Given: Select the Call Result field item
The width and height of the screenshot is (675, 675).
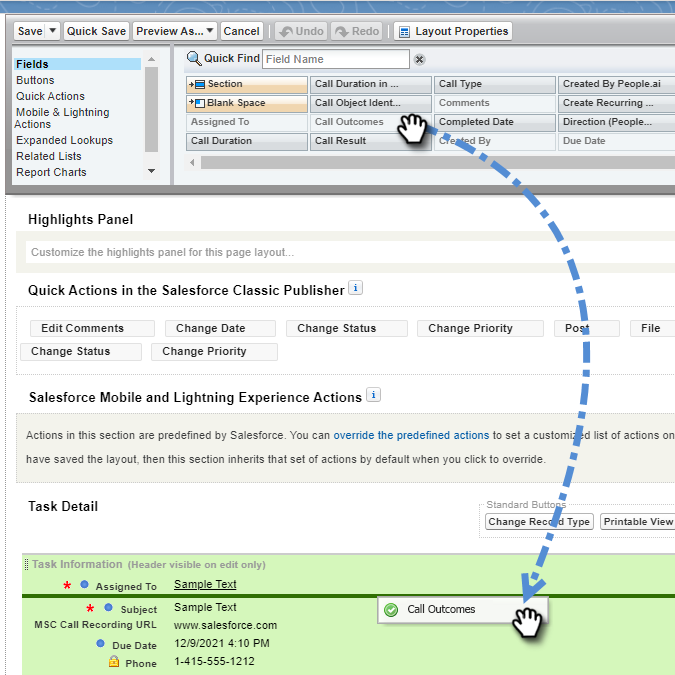Looking at the screenshot, I should [x=371, y=141].
